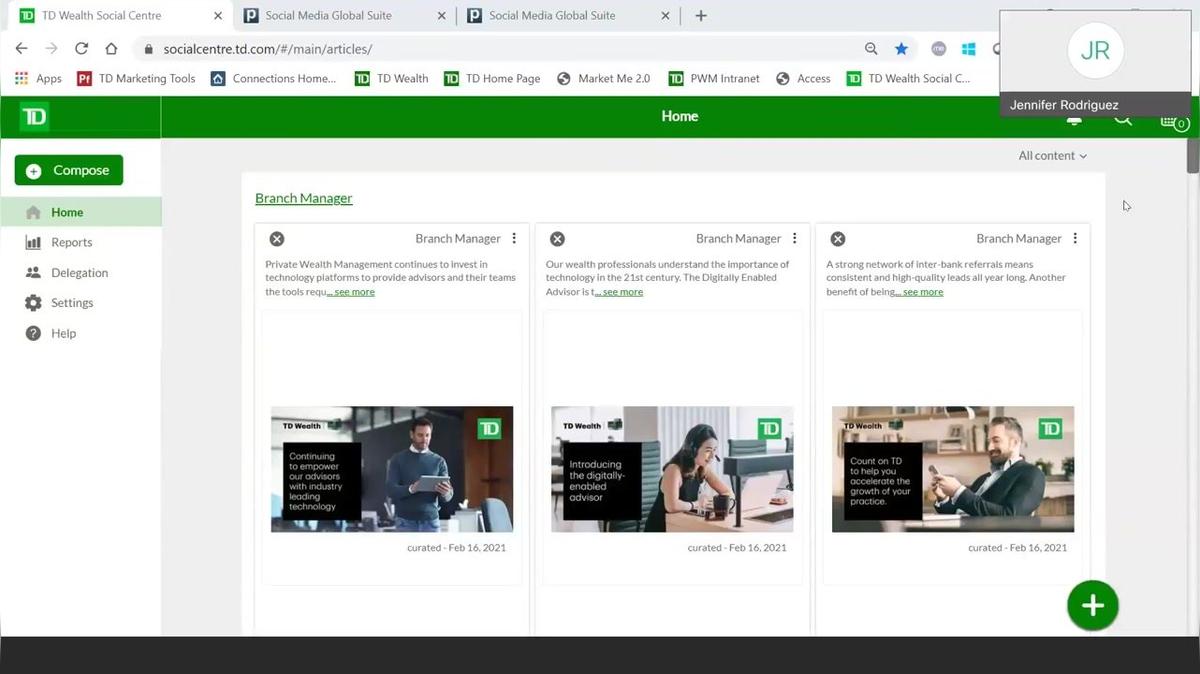Viewport: 1200px width, 674px height.
Task: Expand see more on inter-bank referrals post
Action: pyautogui.click(x=919, y=292)
